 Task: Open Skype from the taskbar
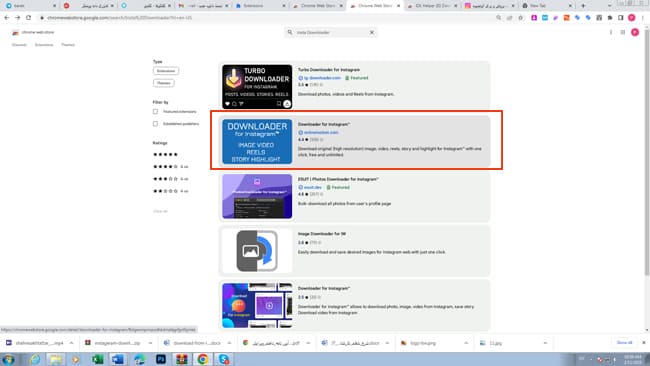point(224,359)
